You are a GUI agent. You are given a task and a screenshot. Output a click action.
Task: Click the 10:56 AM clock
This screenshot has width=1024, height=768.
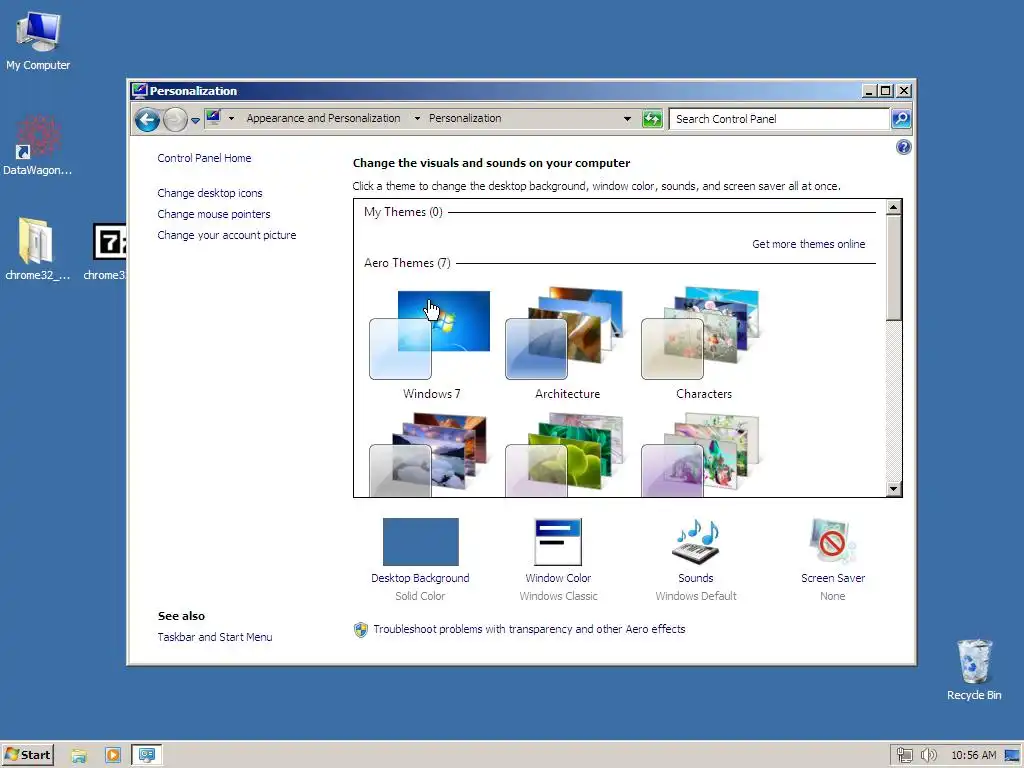coord(974,755)
